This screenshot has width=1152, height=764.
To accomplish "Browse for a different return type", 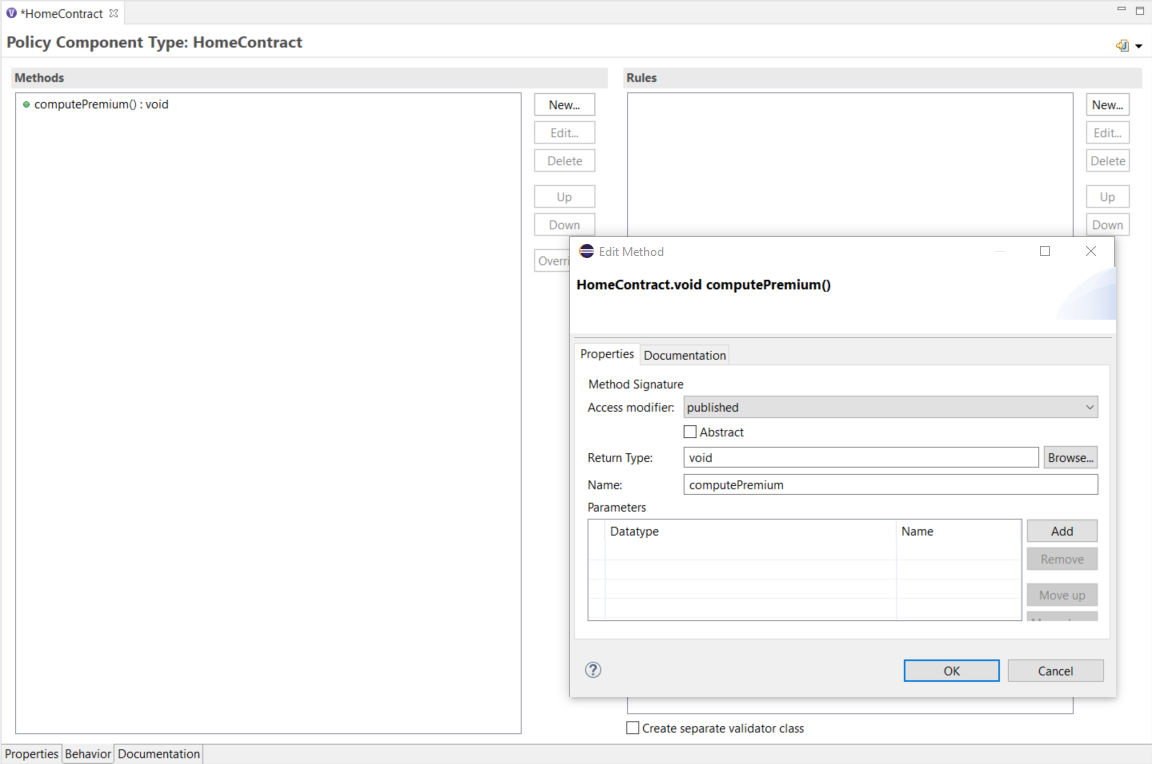I will click(1070, 457).
